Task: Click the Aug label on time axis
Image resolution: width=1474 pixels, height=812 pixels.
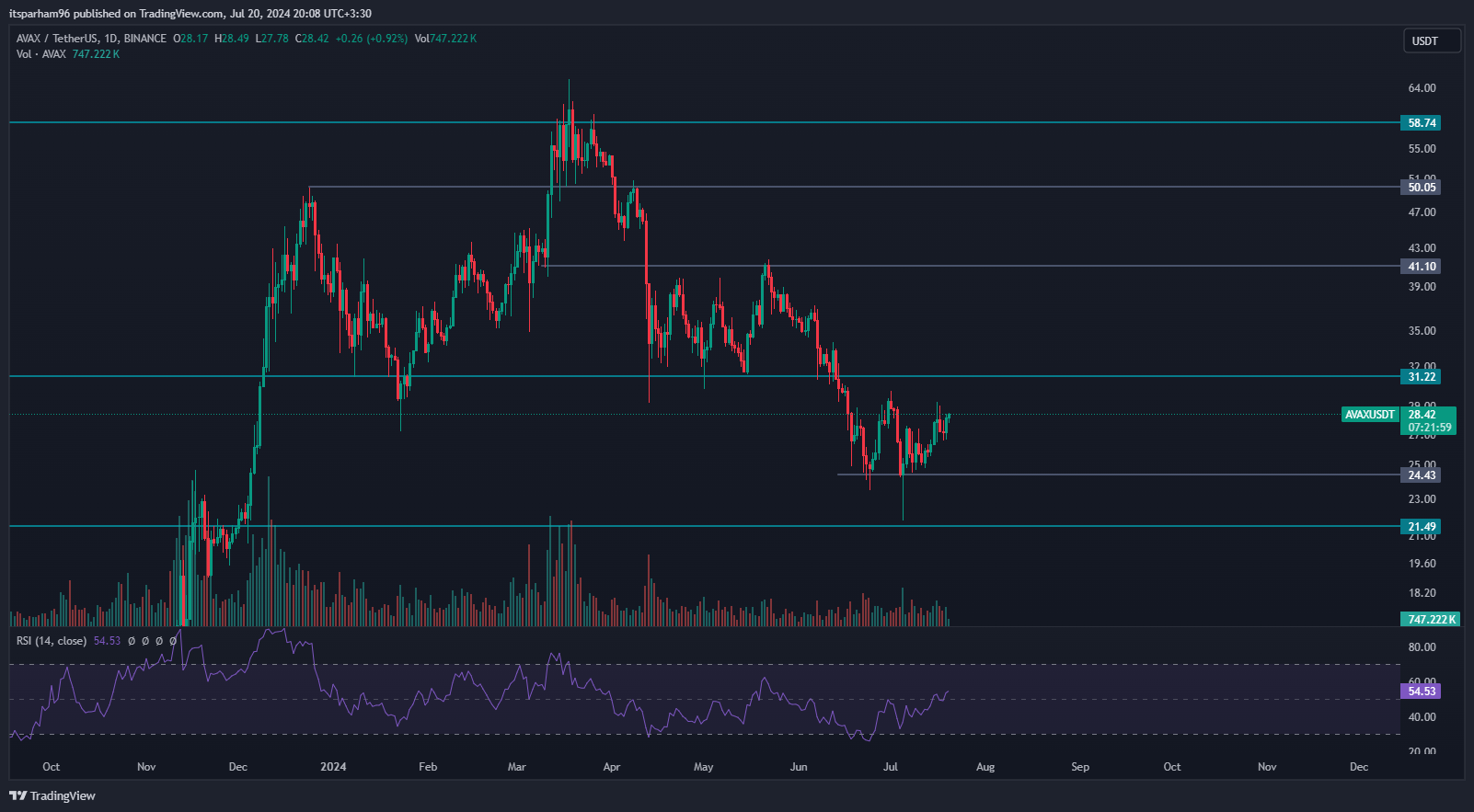Action: (985, 767)
